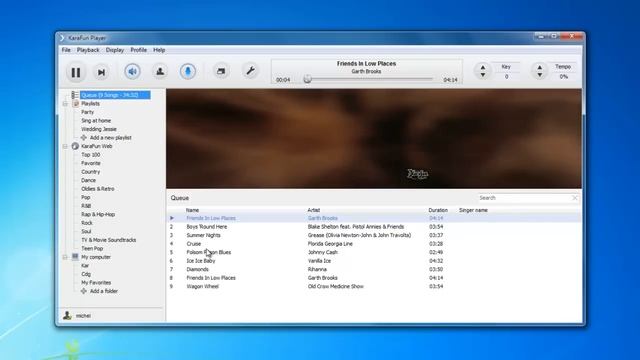Image resolution: width=640 pixels, height=360 pixels.
Task: Select the Dance category
Action: pos(88,180)
